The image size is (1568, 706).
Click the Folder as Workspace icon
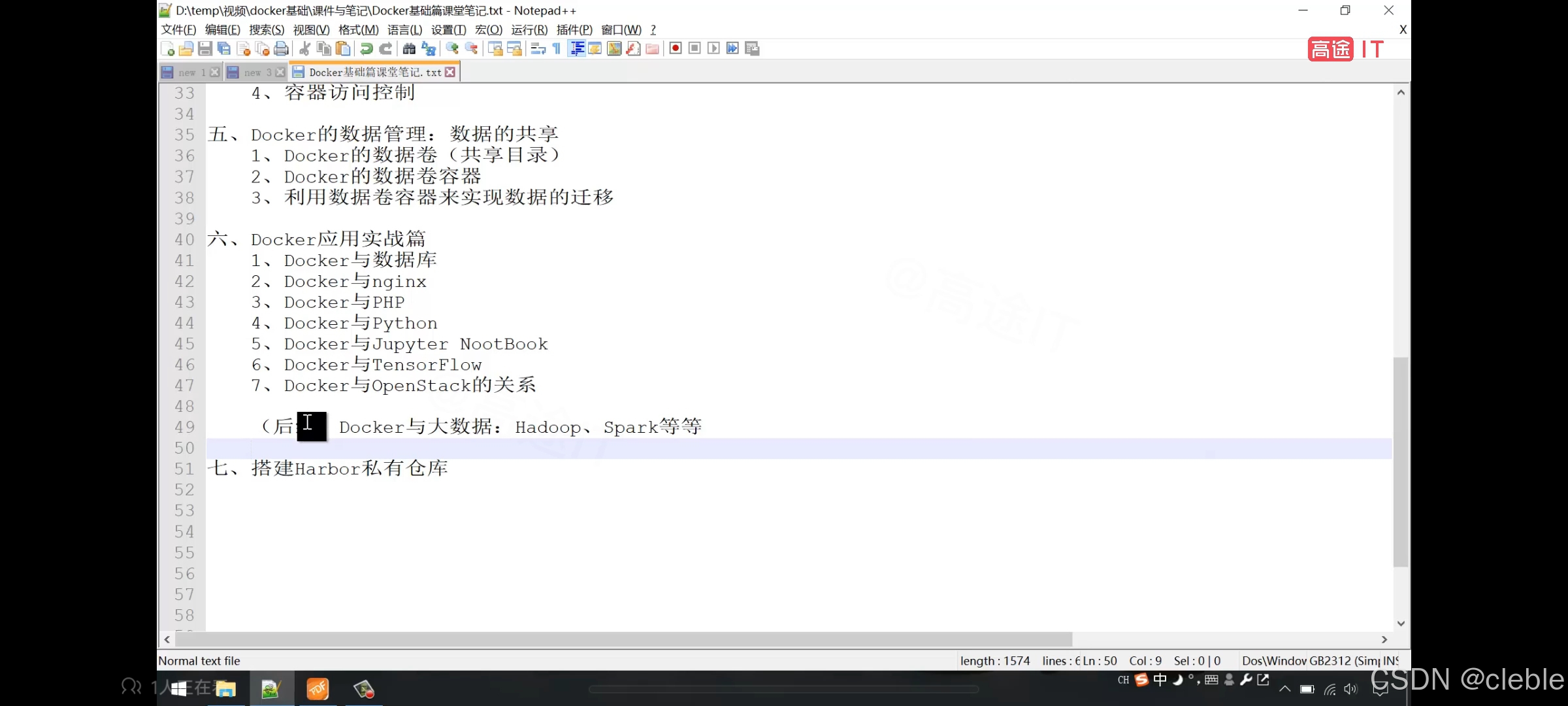pos(652,49)
